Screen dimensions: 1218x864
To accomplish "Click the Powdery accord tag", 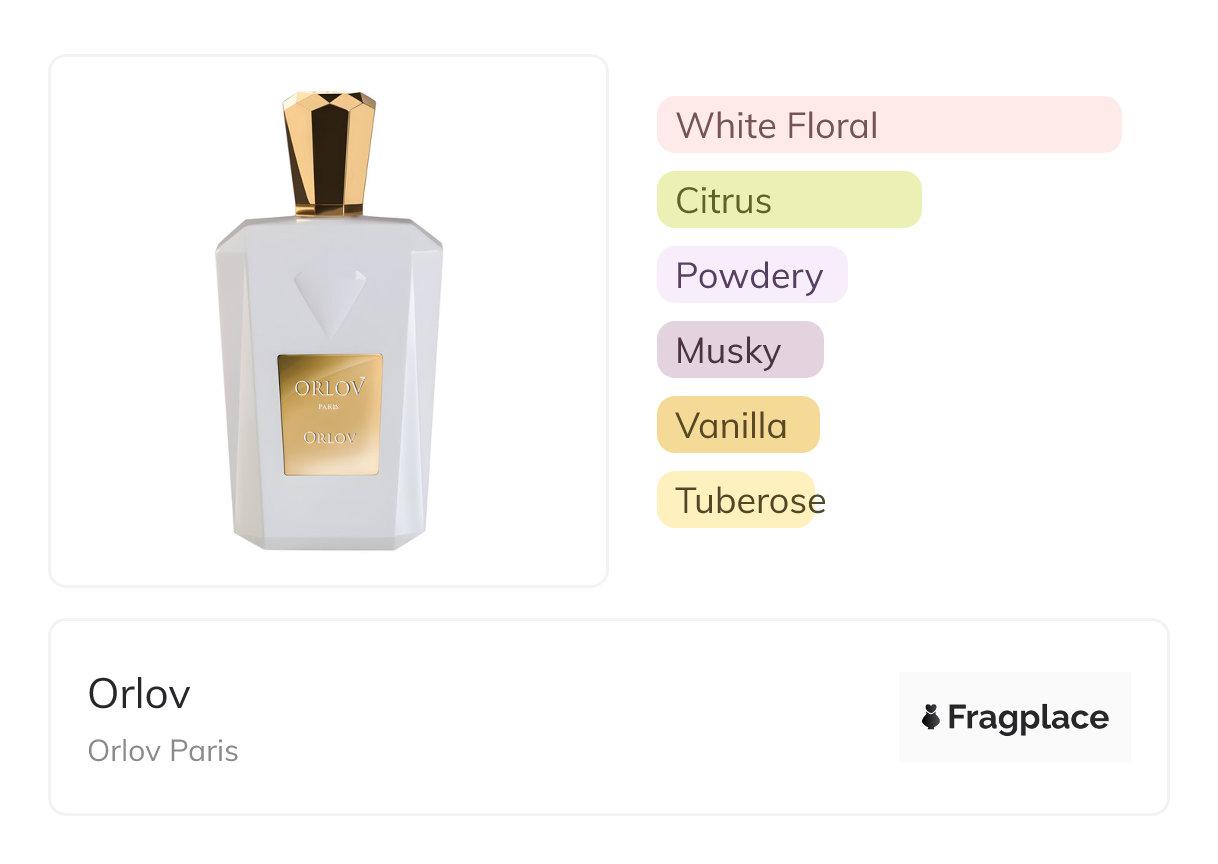I will click(752, 275).
